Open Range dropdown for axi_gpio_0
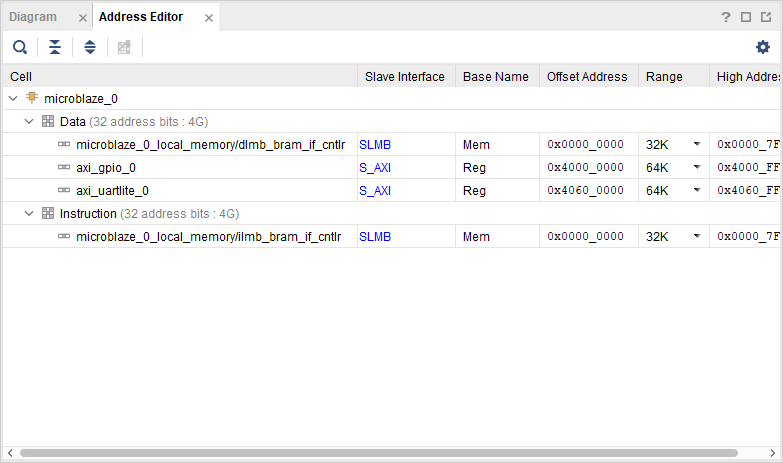Viewport: 783px width, 463px height. [x=697, y=167]
